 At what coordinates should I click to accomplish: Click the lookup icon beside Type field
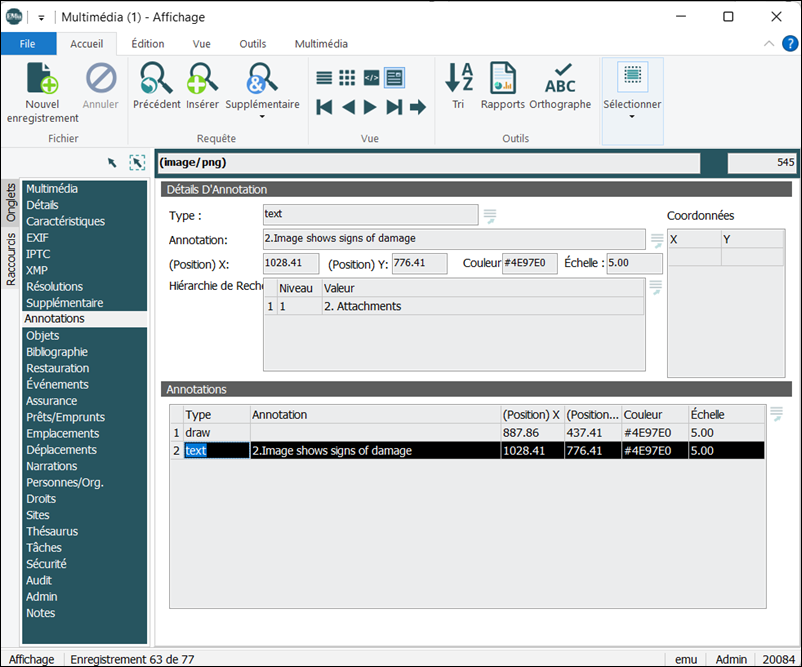(x=489, y=216)
